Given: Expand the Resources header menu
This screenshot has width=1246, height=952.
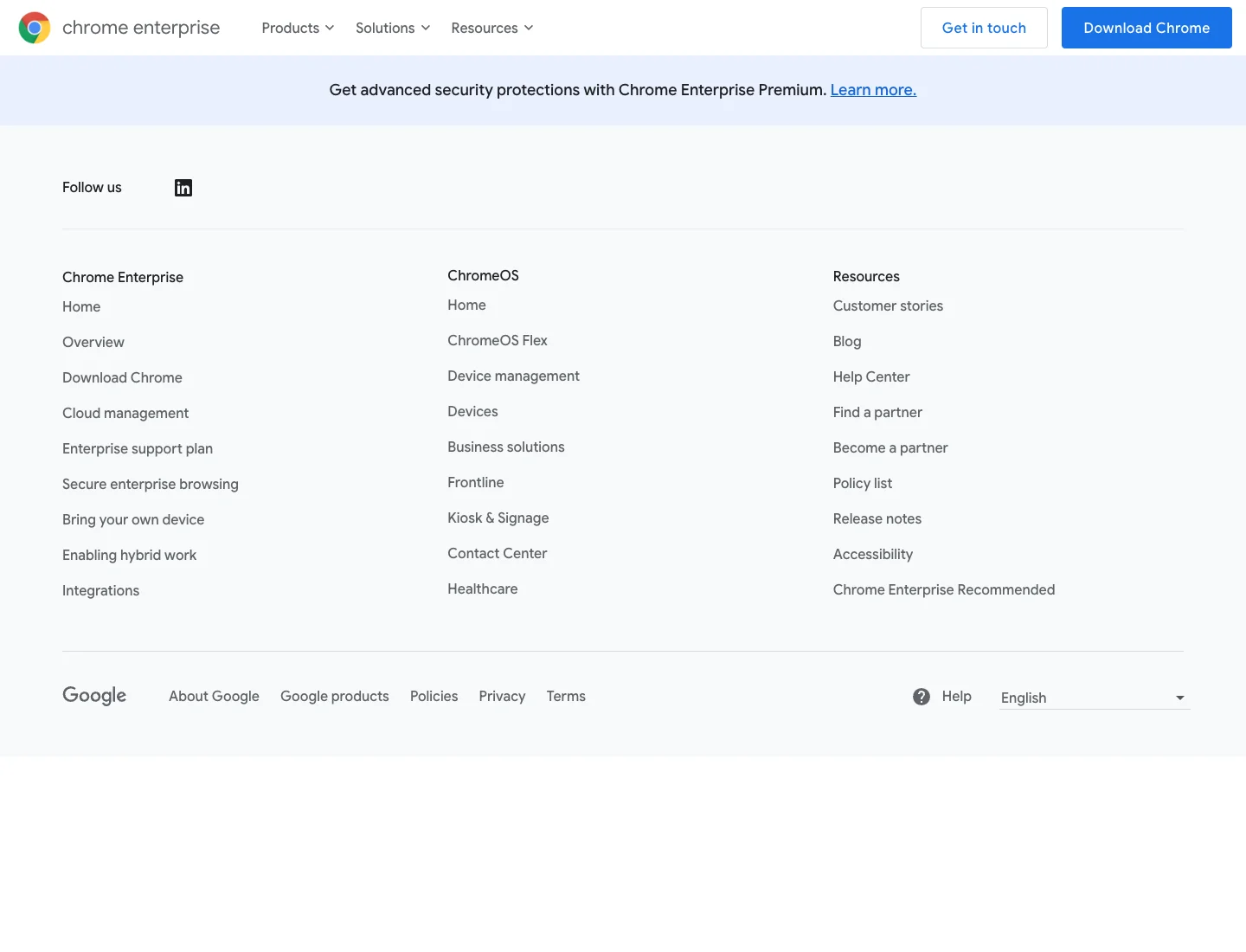Looking at the screenshot, I should 492,28.
